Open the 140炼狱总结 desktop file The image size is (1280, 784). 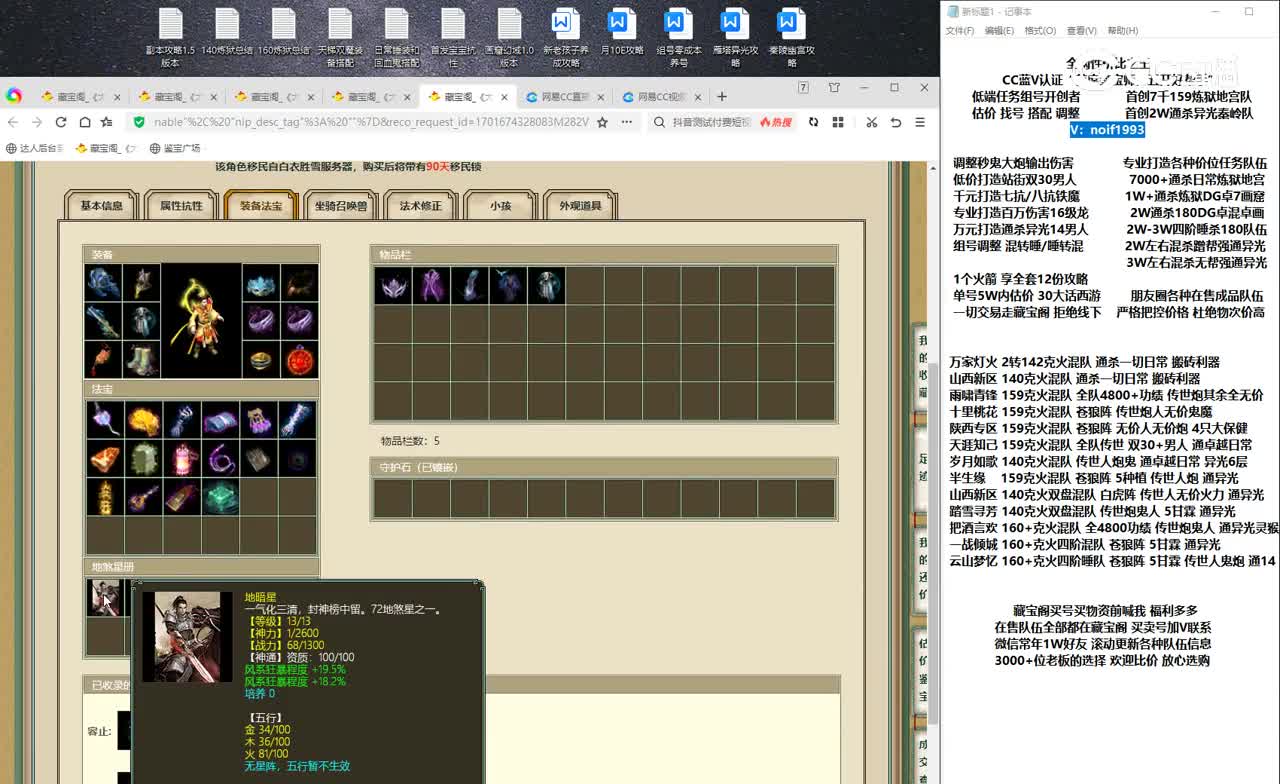click(x=227, y=32)
